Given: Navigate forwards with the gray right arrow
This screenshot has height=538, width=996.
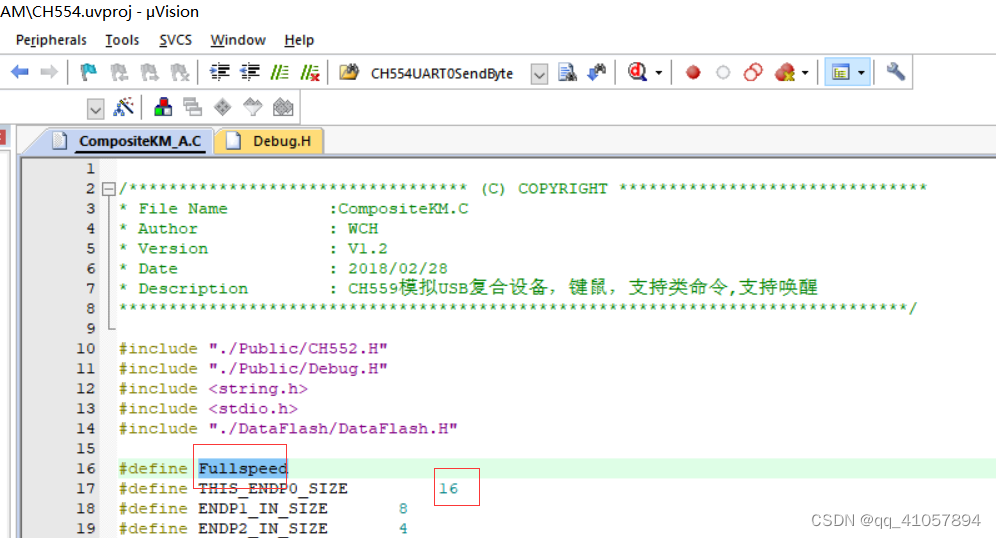Looking at the screenshot, I should point(49,72).
